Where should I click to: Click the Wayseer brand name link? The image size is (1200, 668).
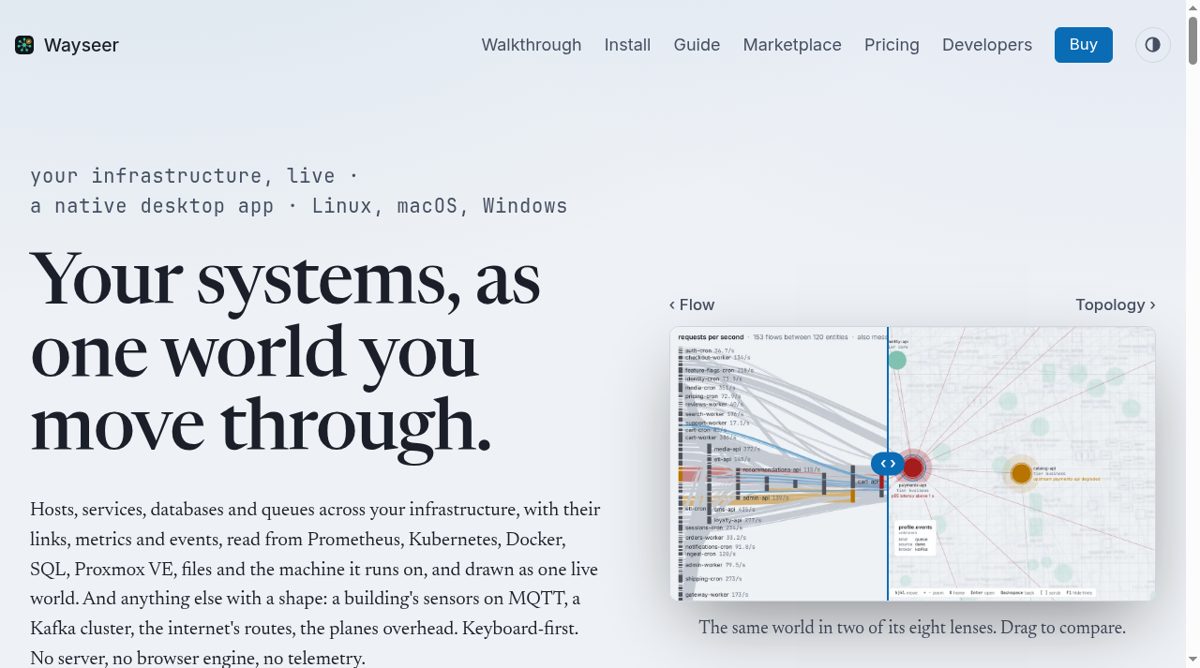81,45
